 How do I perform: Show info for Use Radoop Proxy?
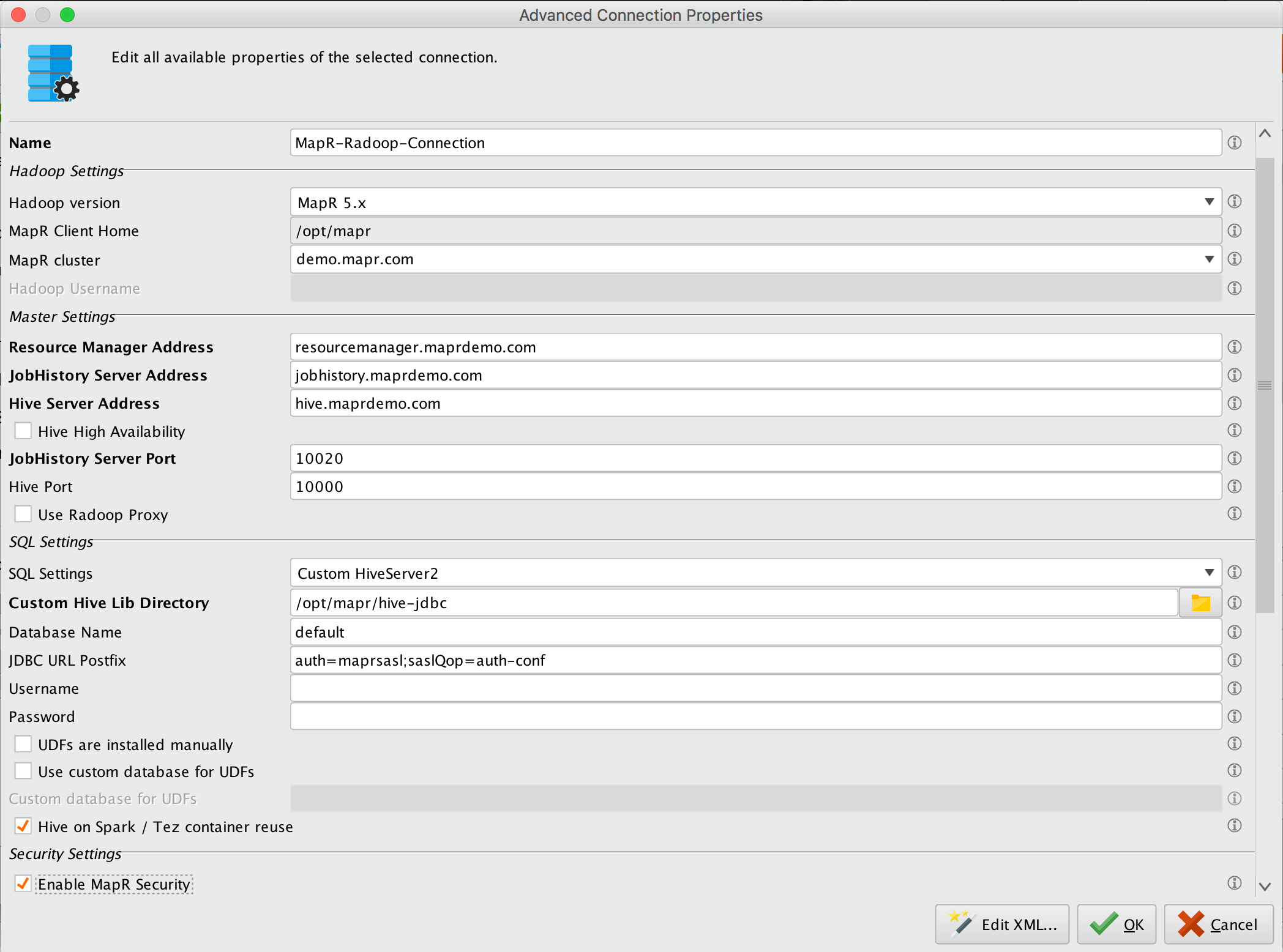[x=1235, y=513]
